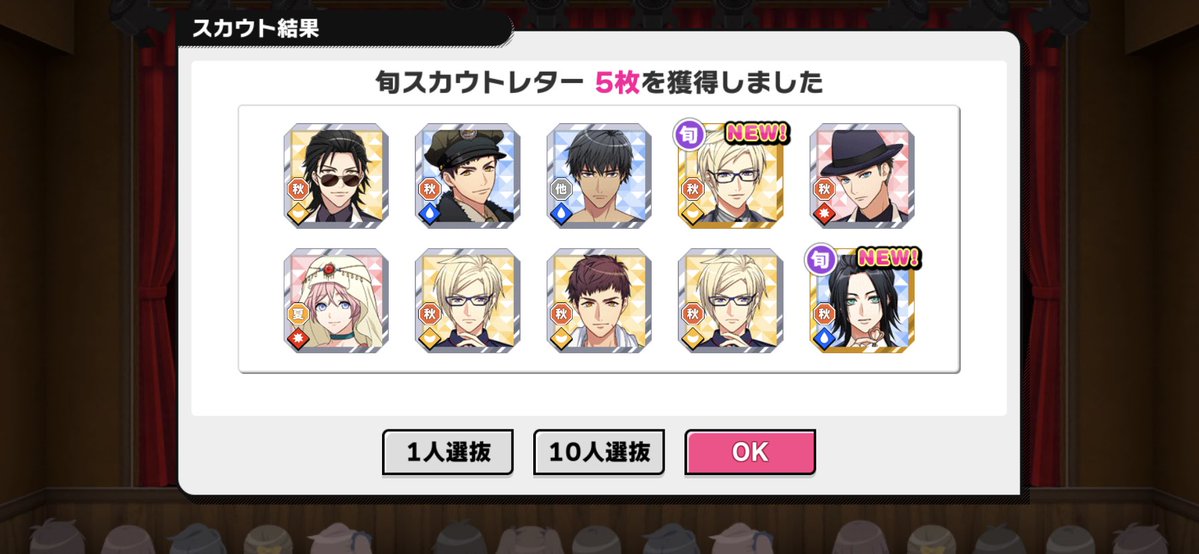Click the 夏 season icon on veil card
This screenshot has width=1199, height=554.
pos(298,314)
